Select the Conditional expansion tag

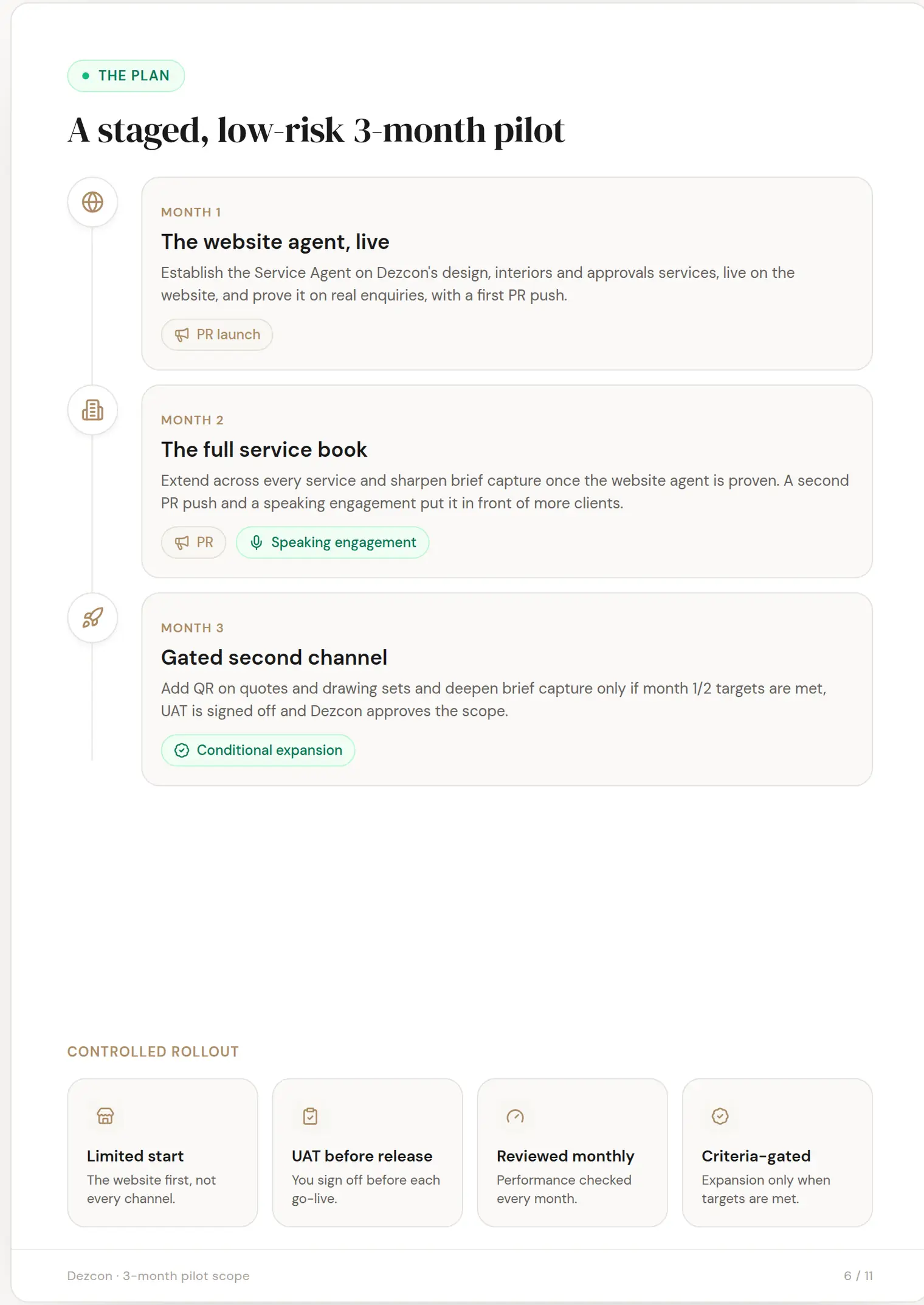(x=258, y=750)
